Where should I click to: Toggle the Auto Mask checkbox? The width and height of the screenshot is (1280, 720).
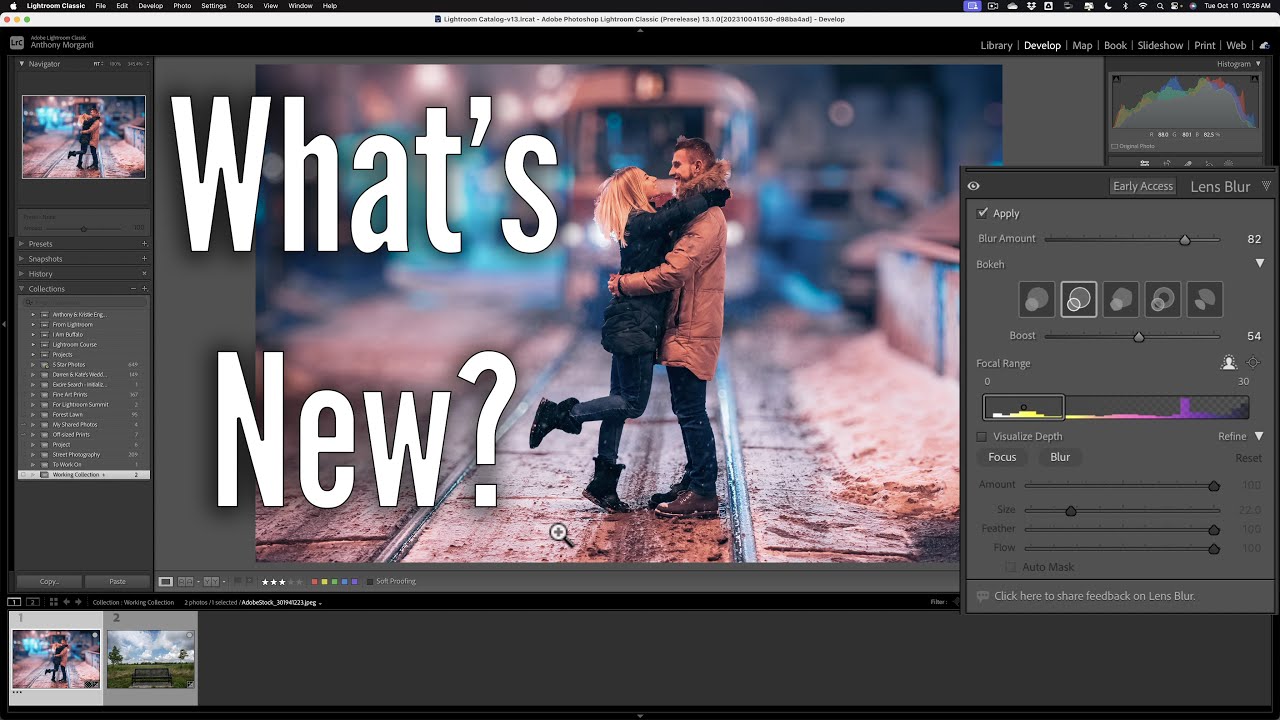click(1010, 567)
